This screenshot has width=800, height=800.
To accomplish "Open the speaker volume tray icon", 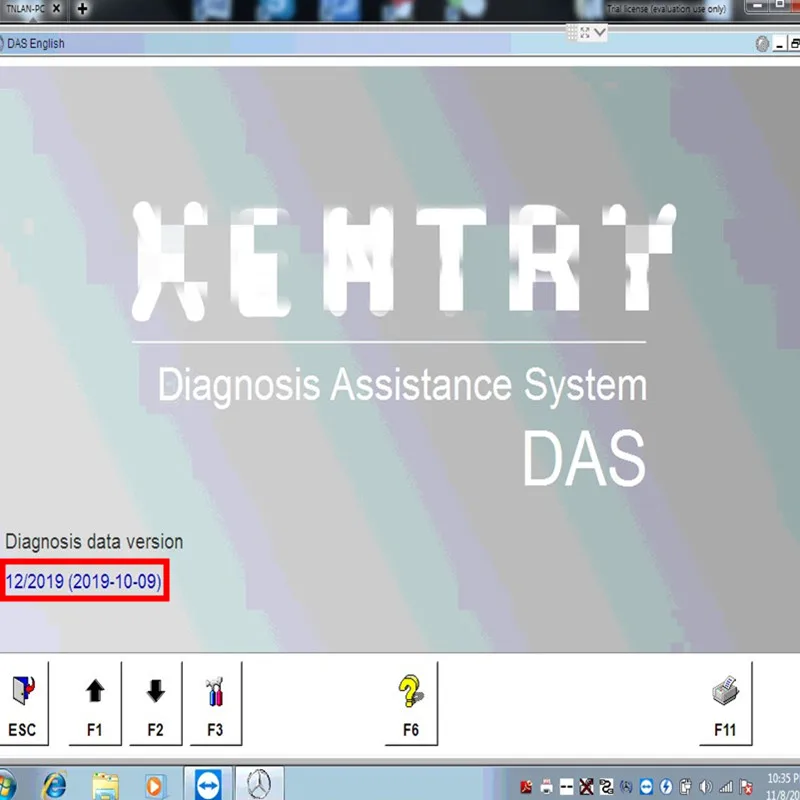I will [706, 787].
